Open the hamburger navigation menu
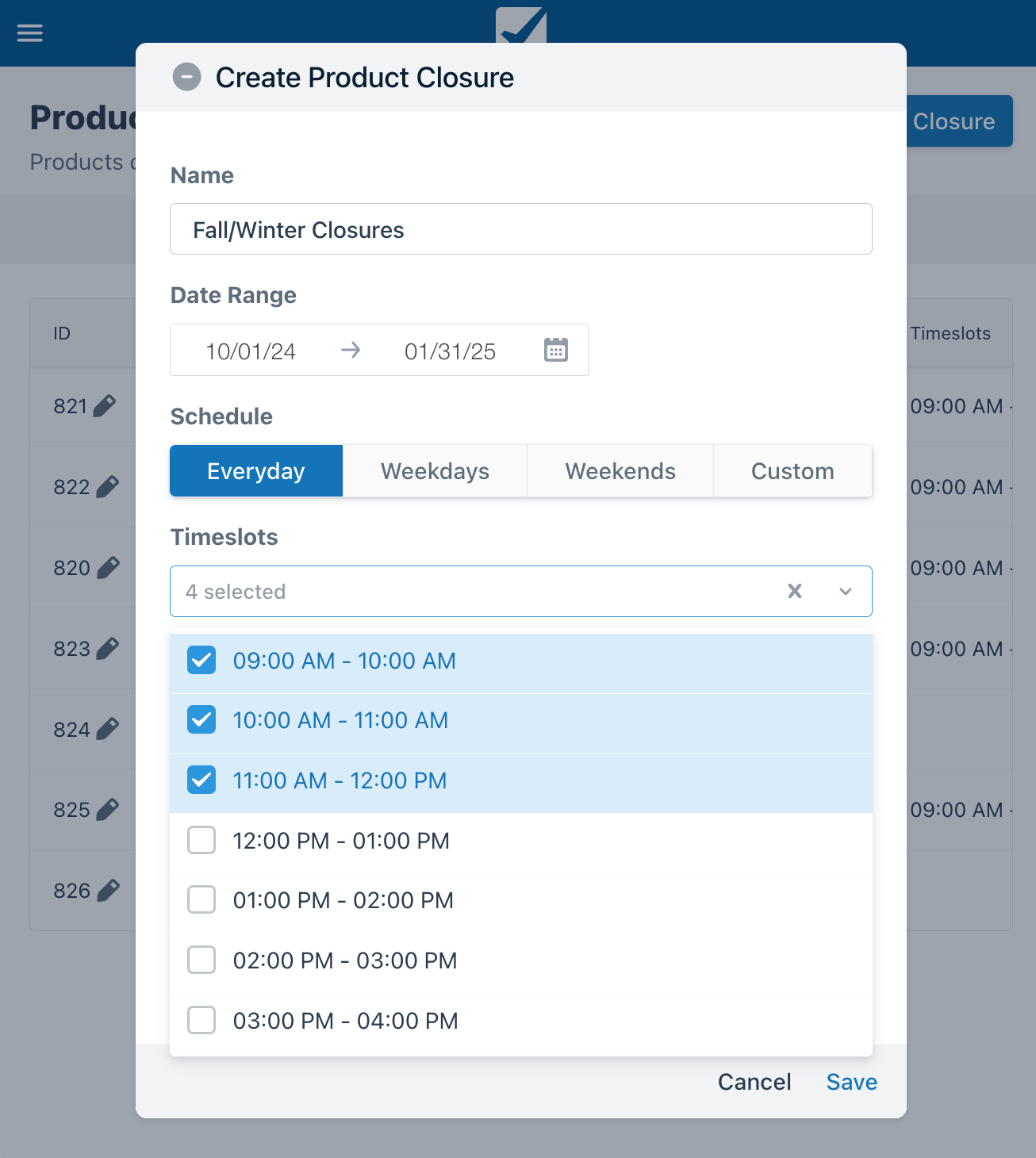The image size is (1036, 1158). [x=30, y=33]
